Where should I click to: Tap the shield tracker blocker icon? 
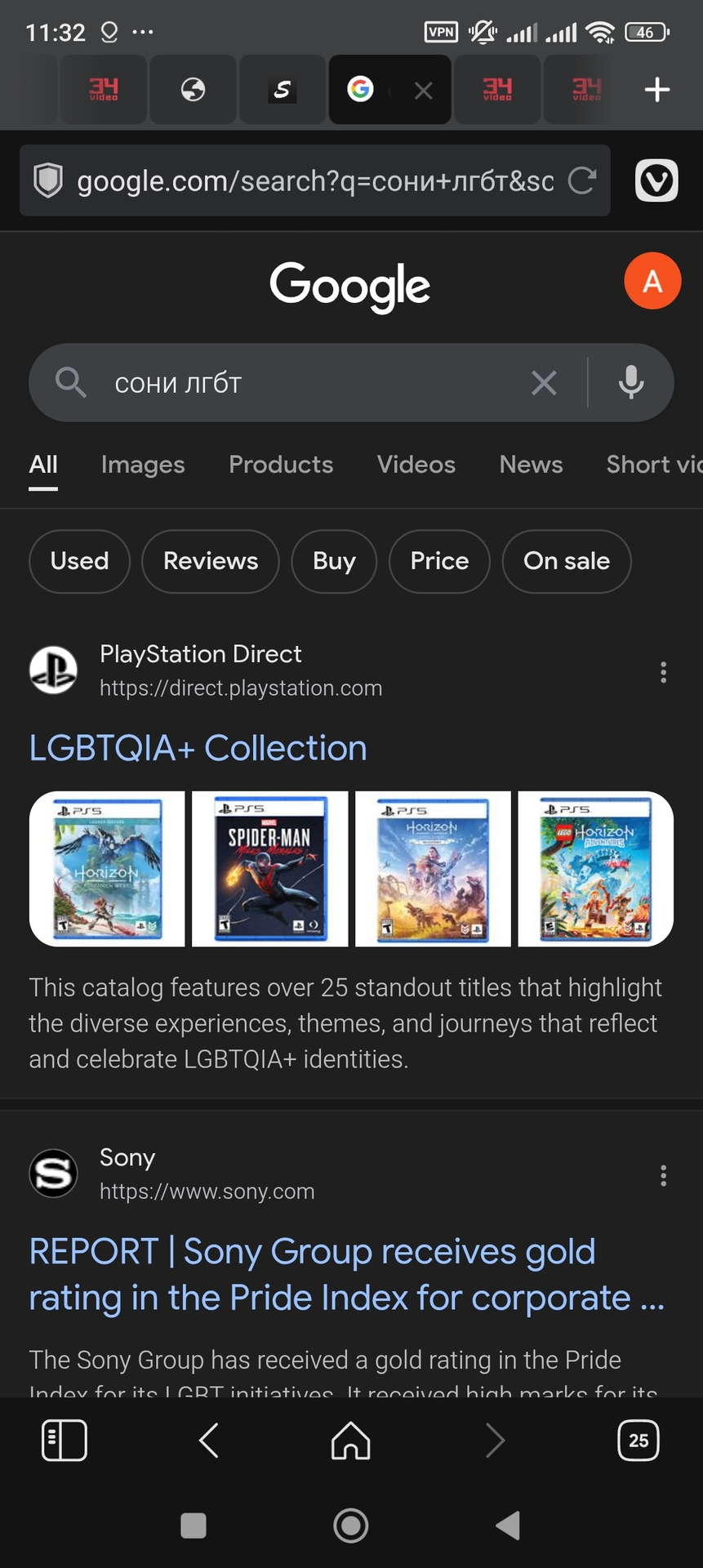tap(48, 180)
